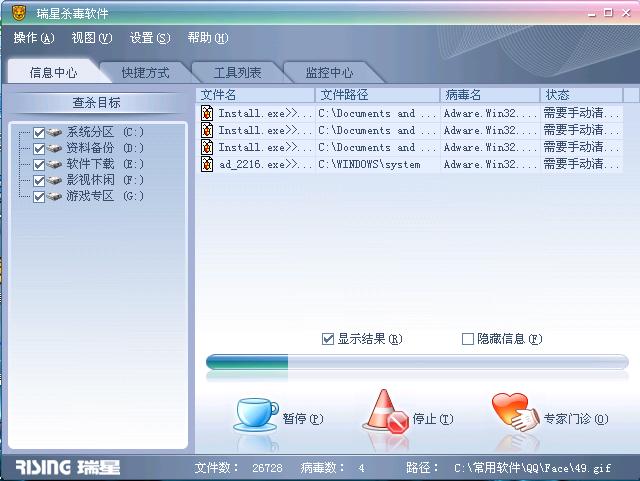Select the 软件下载 (E:) drive label
This screenshot has height=481, width=640.
click(x=105, y=164)
